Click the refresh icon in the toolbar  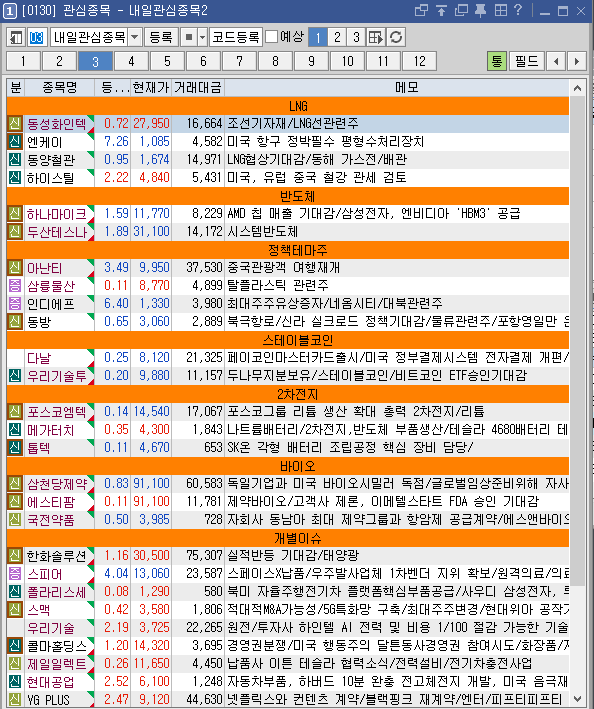(x=396, y=37)
